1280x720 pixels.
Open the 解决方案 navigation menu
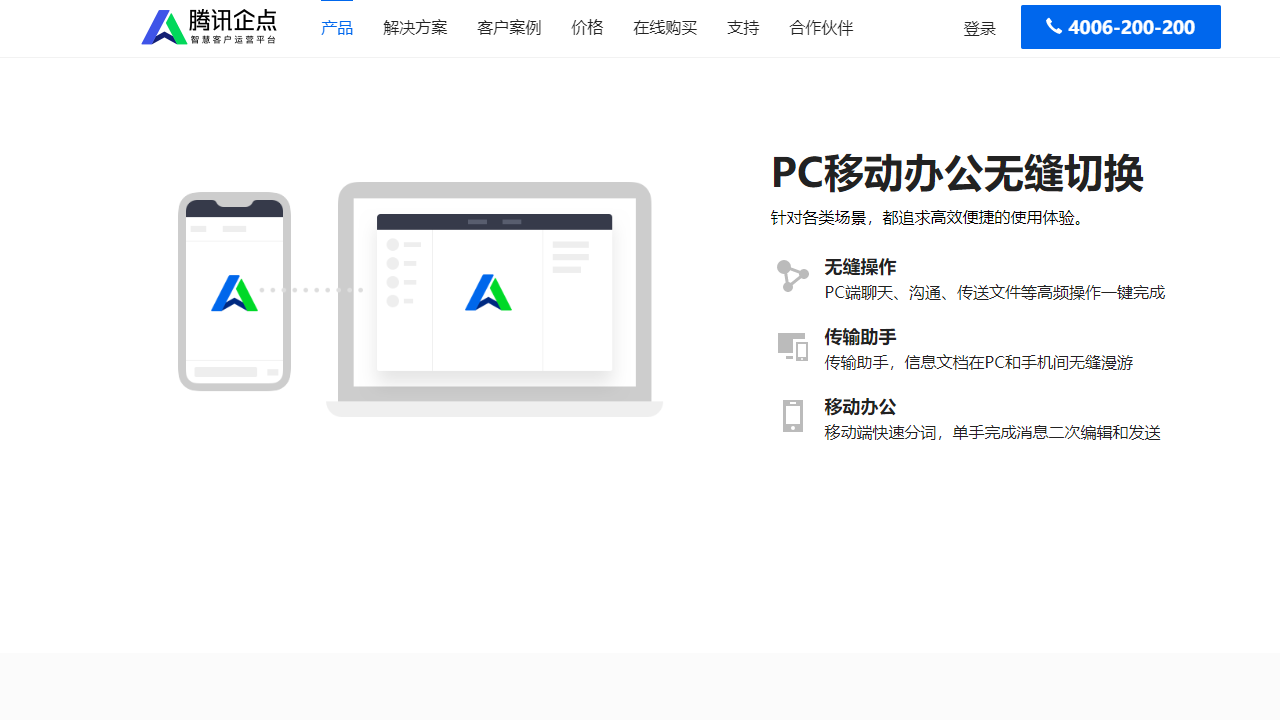tap(415, 28)
